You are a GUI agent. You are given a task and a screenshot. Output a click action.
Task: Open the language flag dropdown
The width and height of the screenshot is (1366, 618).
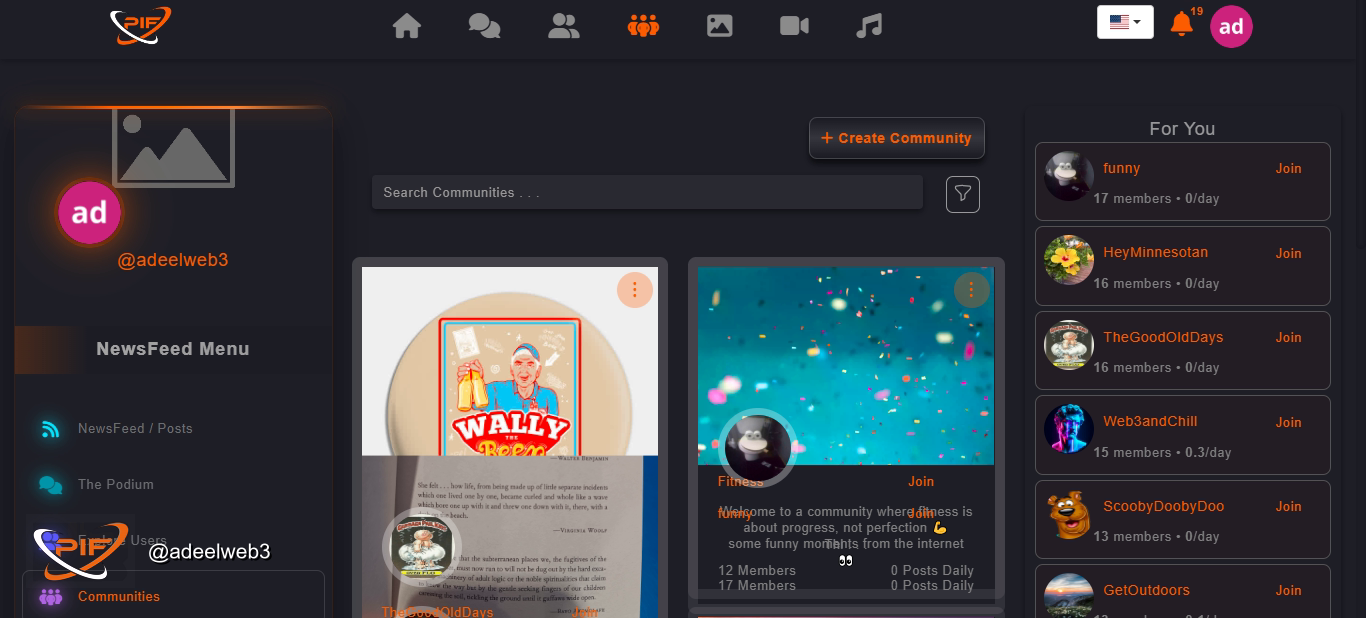coord(1125,22)
